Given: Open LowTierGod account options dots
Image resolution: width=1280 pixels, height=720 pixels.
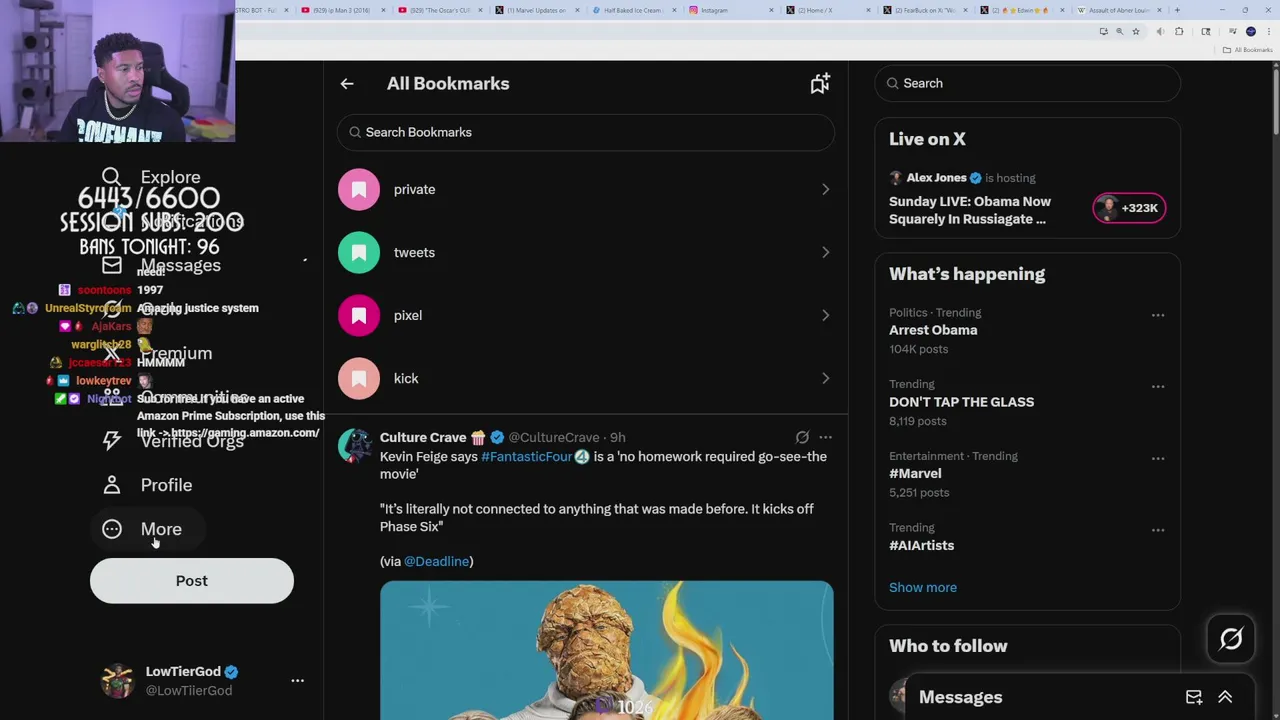Looking at the screenshot, I should pos(297,680).
